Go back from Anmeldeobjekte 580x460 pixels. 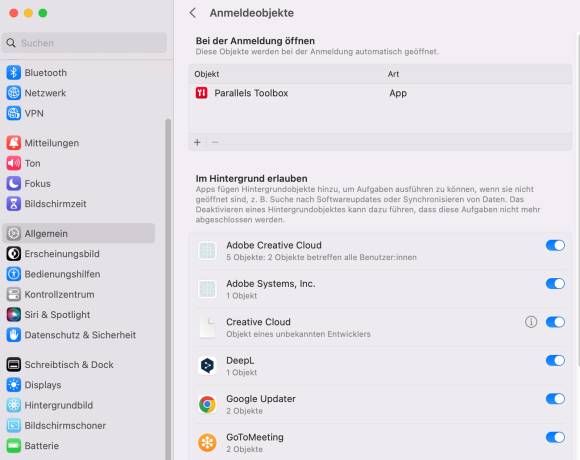point(193,13)
